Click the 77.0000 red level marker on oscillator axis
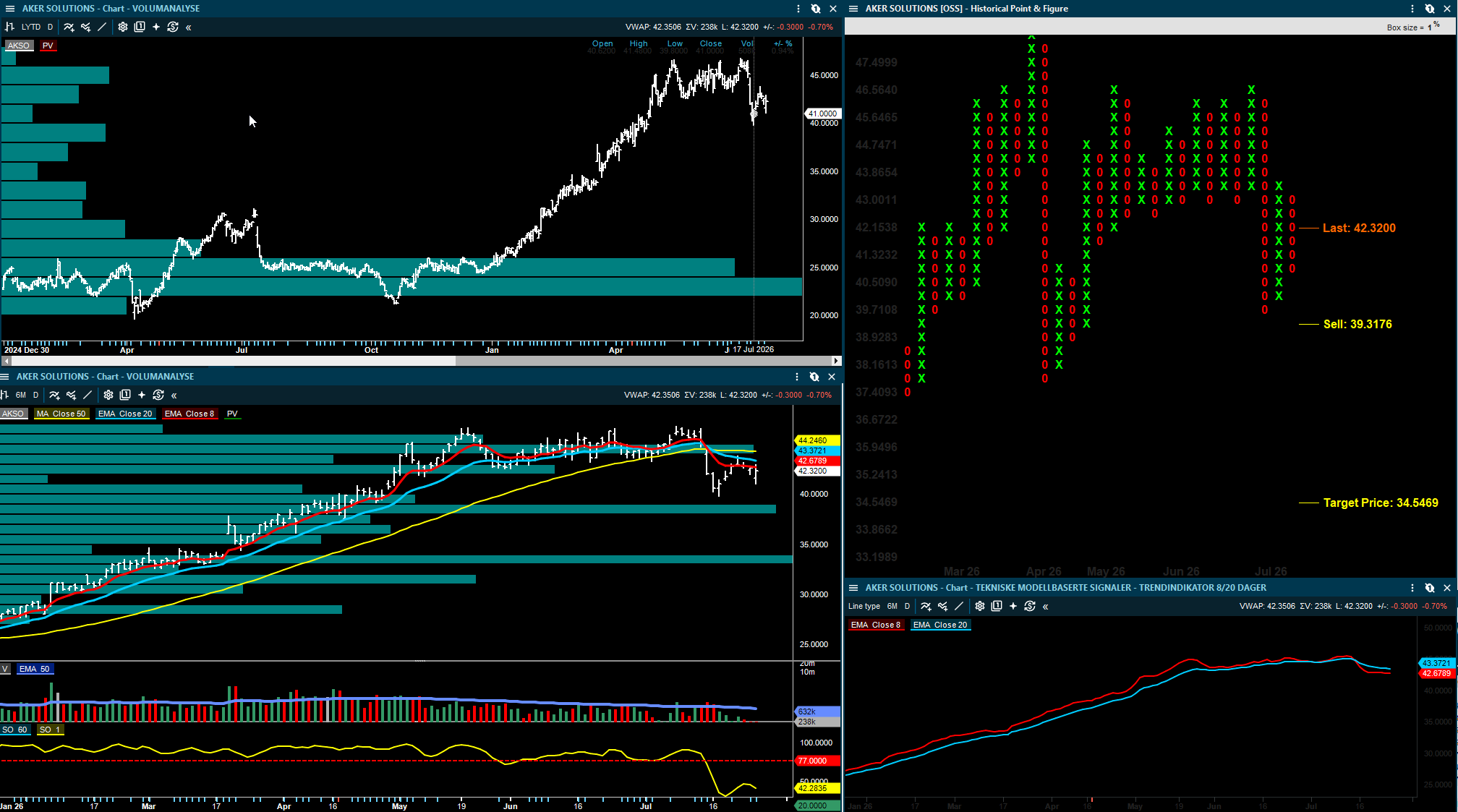The width and height of the screenshot is (1458, 812). (817, 761)
